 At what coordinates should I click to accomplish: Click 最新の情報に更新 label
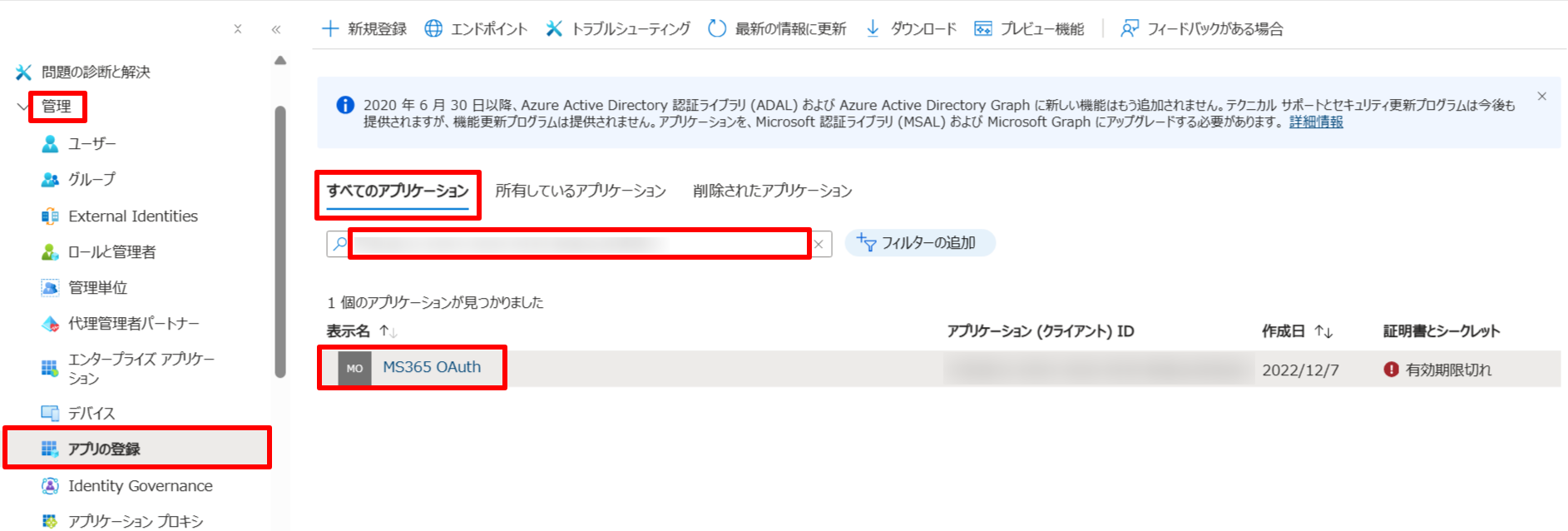790,29
